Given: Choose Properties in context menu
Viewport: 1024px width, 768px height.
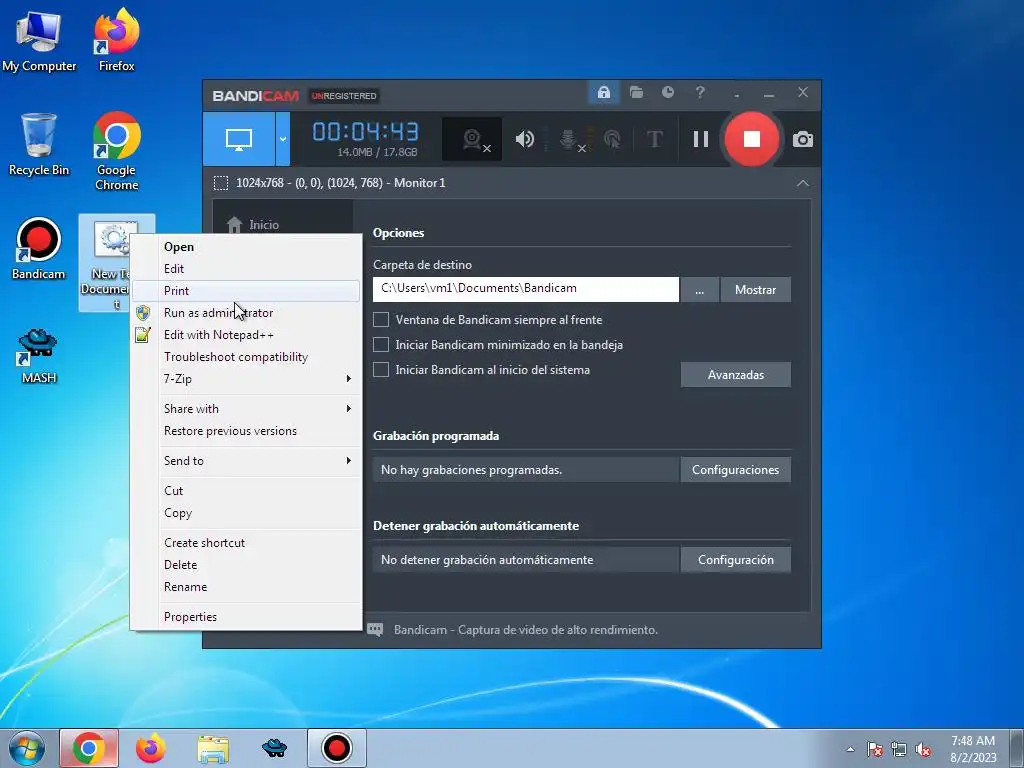Looking at the screenshot, I should 246,617.
